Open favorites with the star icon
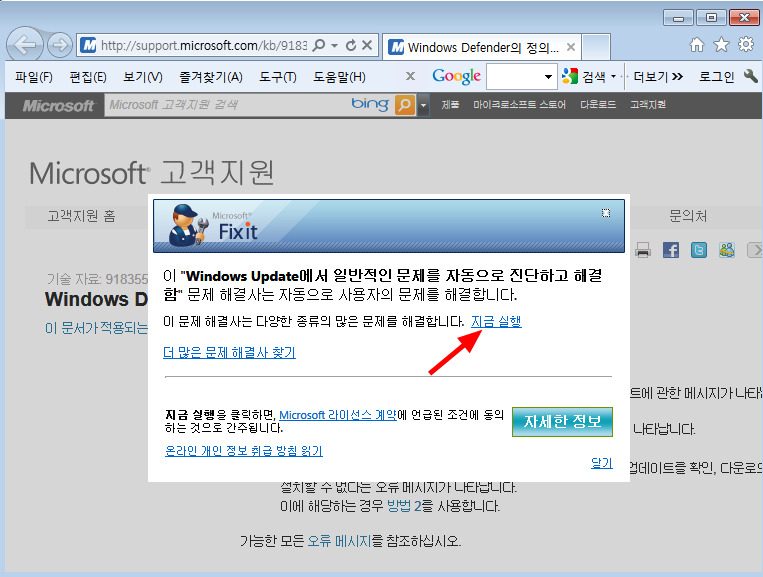763x577 pixels. 721,45
